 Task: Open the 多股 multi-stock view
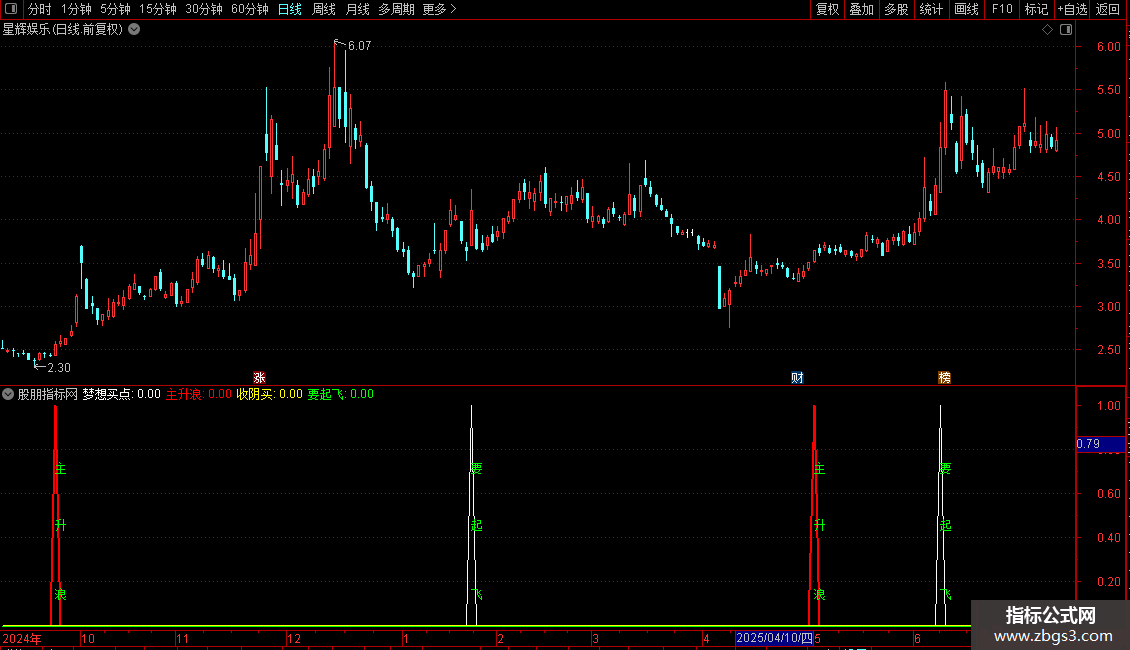[x=896, y=9]
